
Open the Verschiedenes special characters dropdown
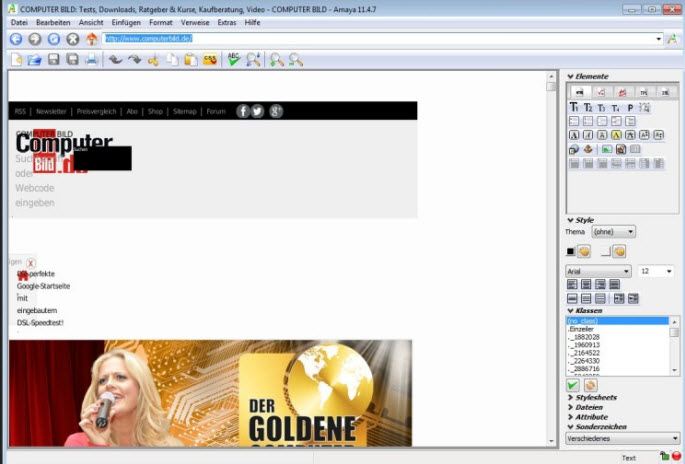623,438
